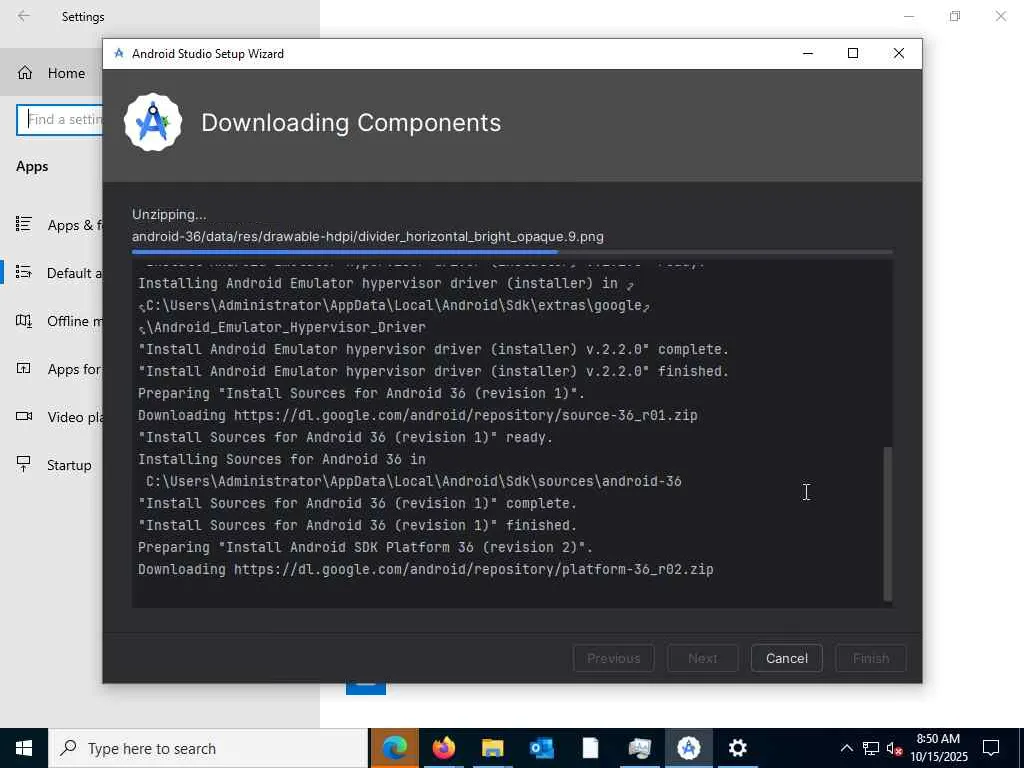The height and width of the screenshot is (768, 1024).
Task: Open Video playback in Settings sidebar
Action: [51, 417]
